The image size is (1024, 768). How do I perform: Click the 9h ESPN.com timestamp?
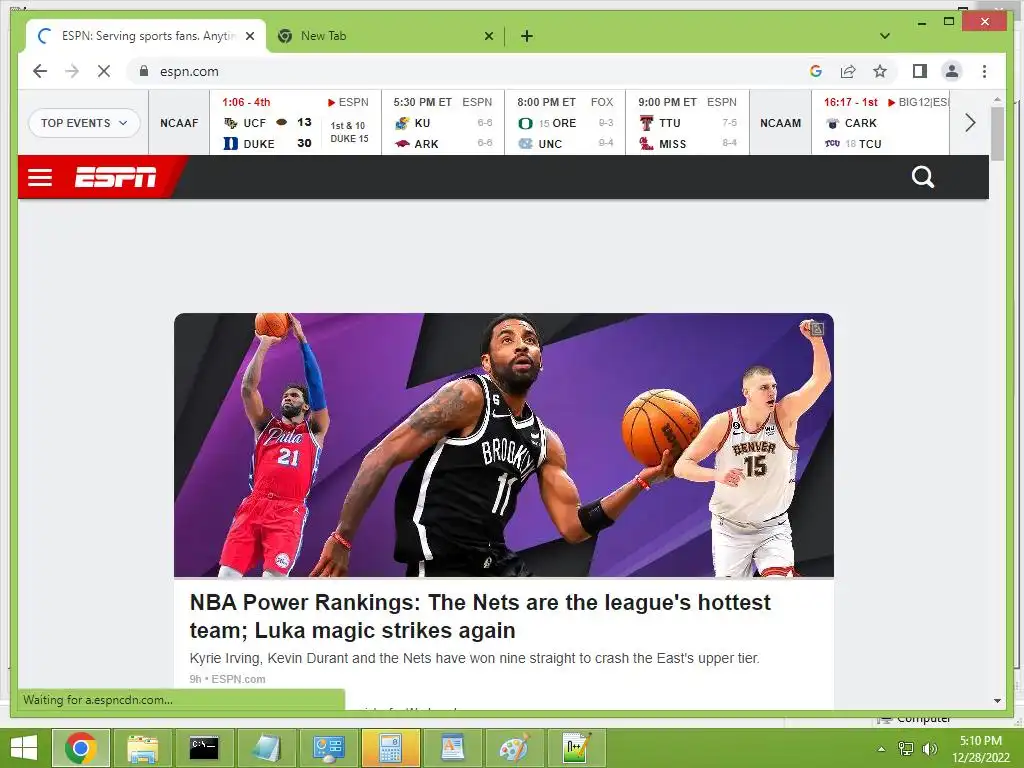227,679
